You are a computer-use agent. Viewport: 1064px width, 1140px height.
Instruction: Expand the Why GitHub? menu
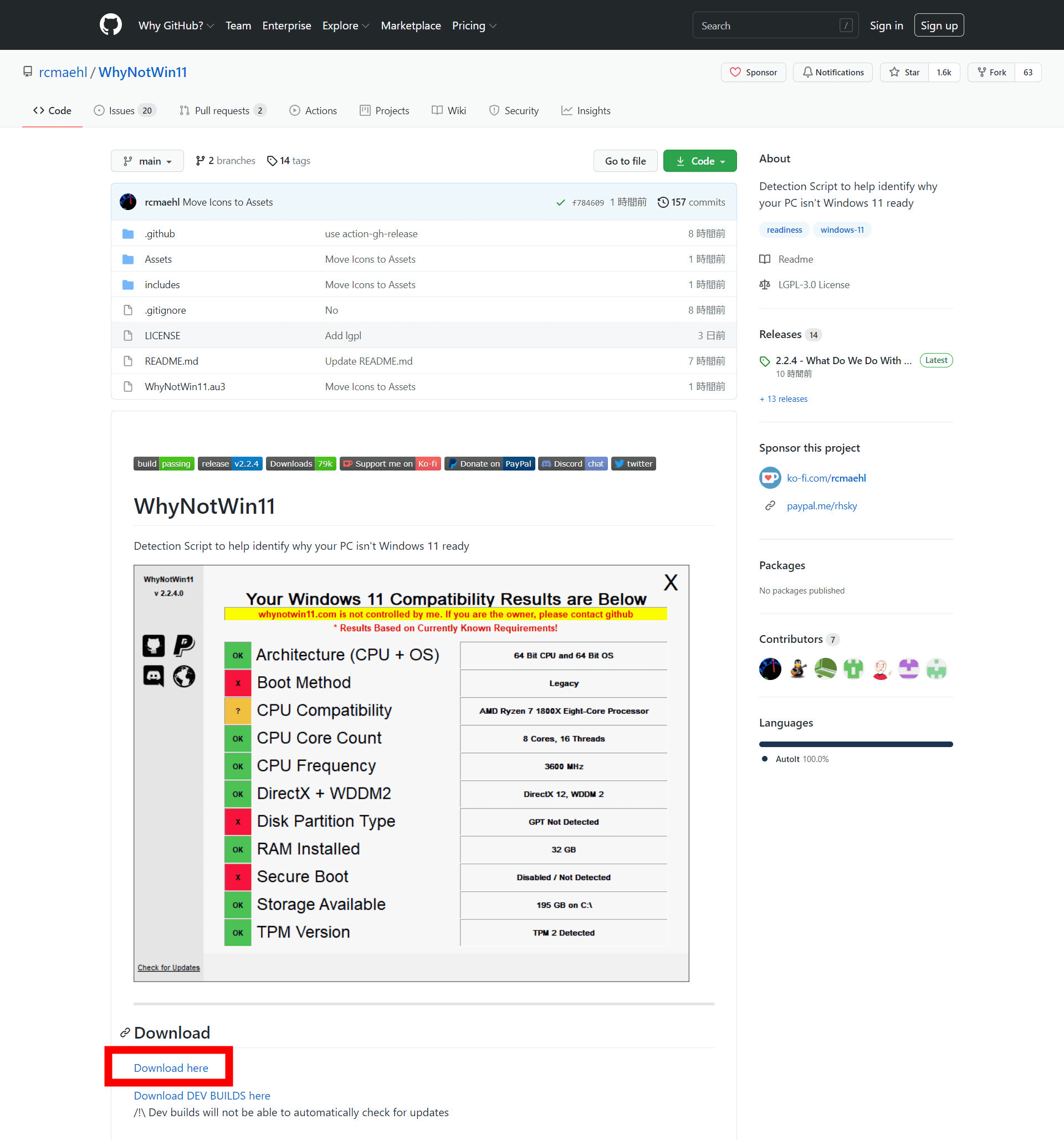[x=176, y=25]
